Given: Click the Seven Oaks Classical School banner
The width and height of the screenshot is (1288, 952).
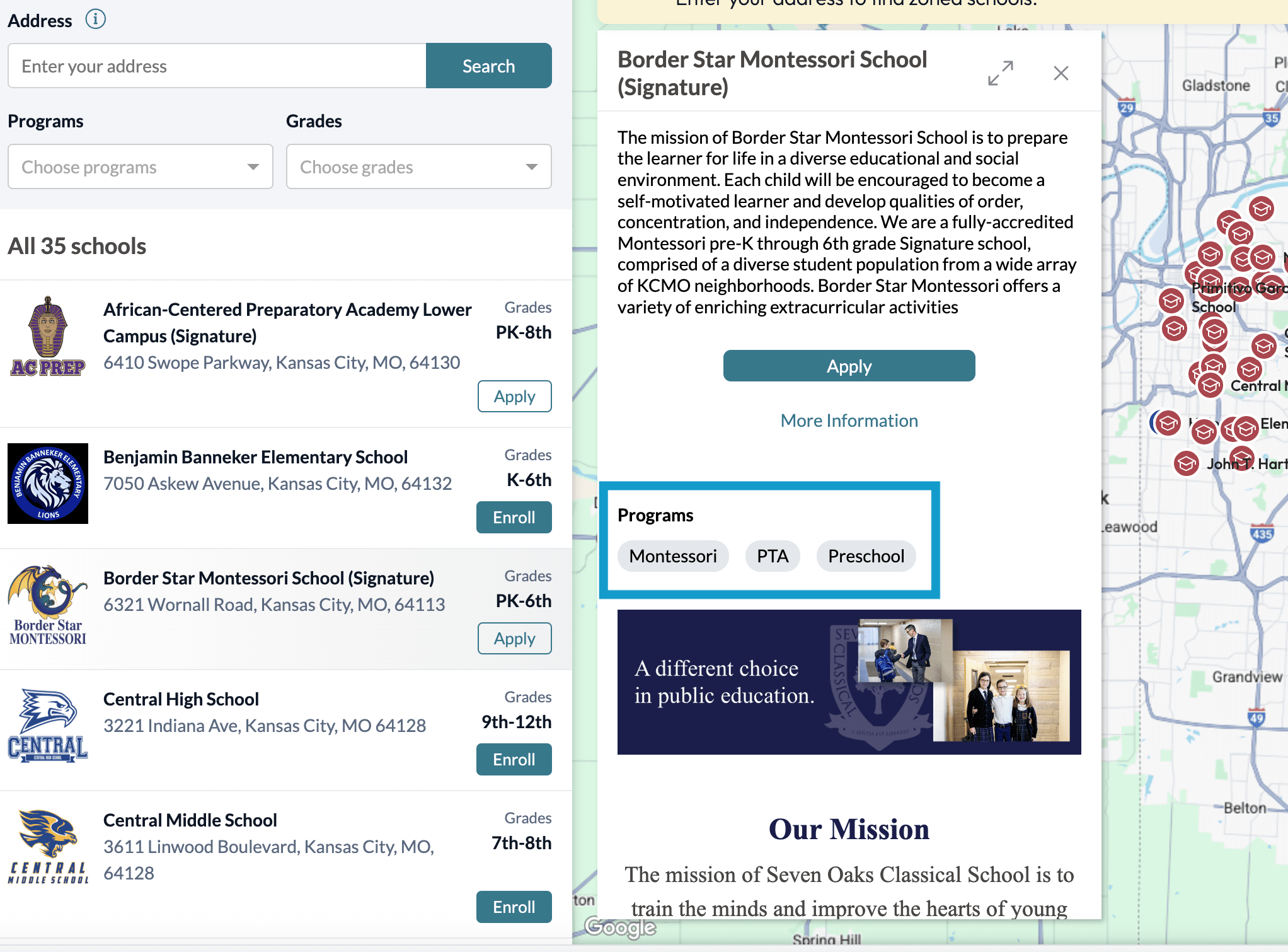Looking at the screenshot, I should [x=849, y=683].
